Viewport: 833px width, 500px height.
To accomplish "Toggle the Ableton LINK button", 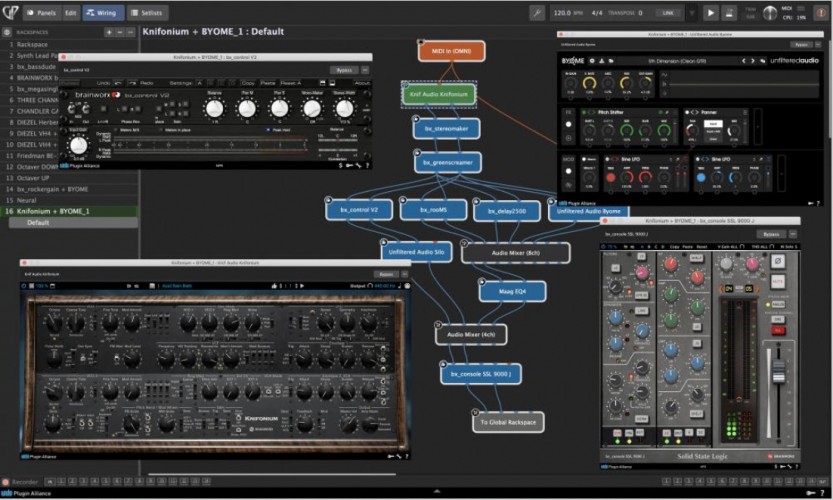I will pos(668,13).
